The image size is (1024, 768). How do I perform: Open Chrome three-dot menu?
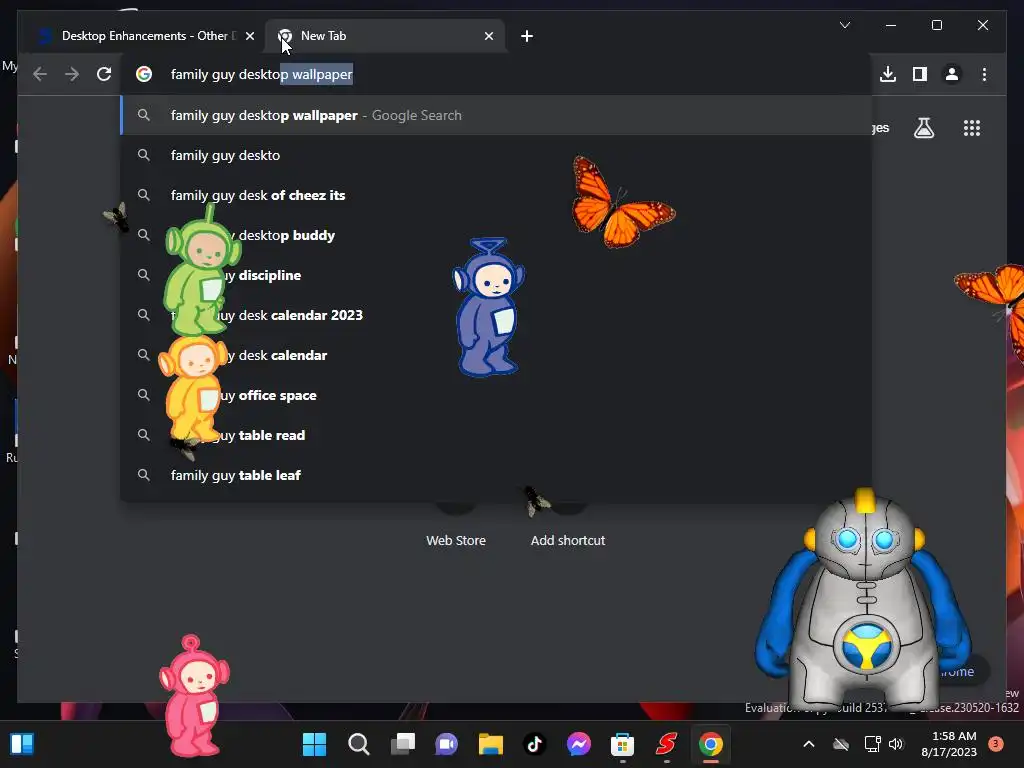984,74
